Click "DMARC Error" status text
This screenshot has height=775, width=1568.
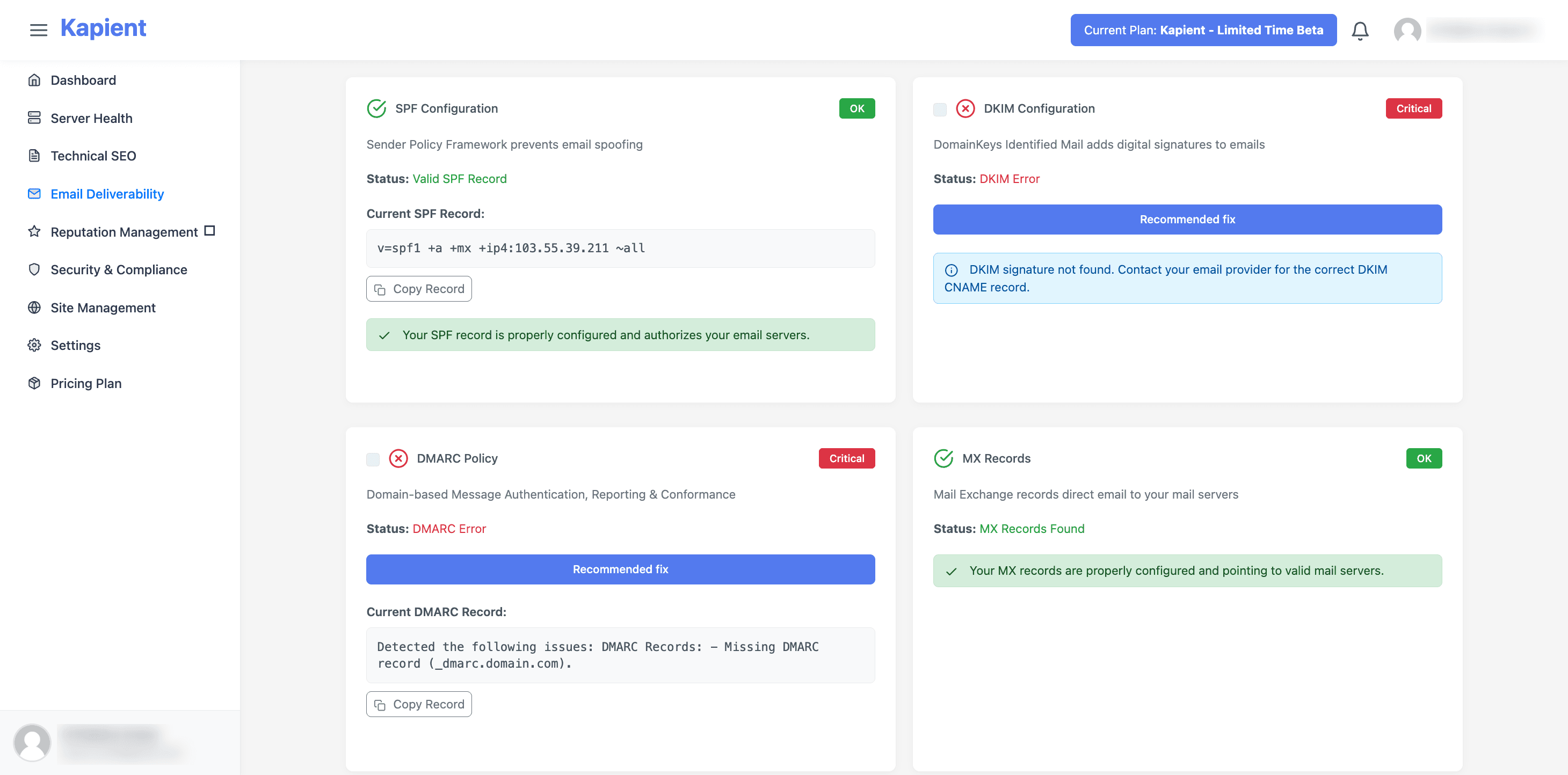tap(449, 529)
